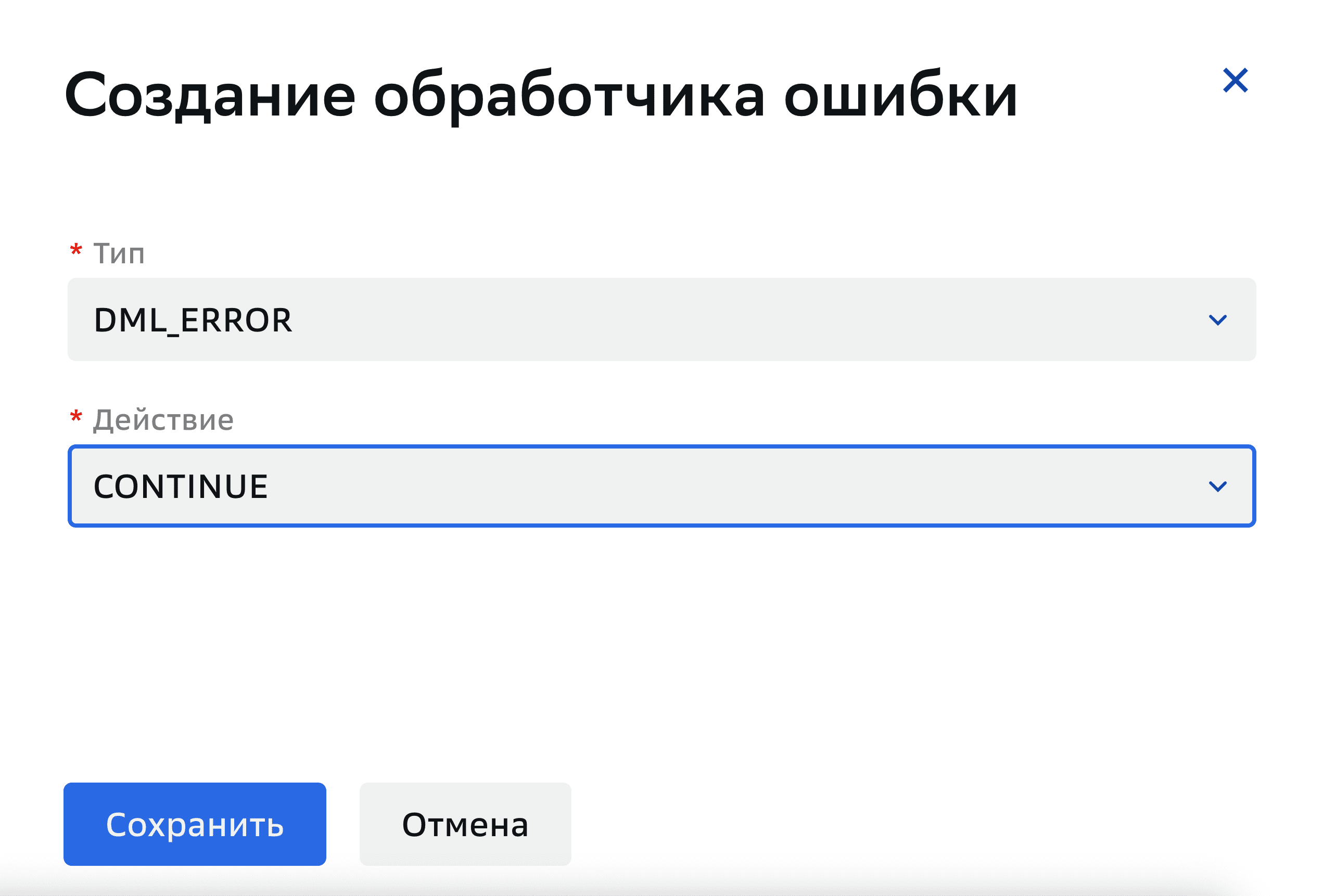Click the dialog title Создание обработчика ошибки
This screenshot has height=896, width=1323.
pyautogui.click(x=541, y=98)
